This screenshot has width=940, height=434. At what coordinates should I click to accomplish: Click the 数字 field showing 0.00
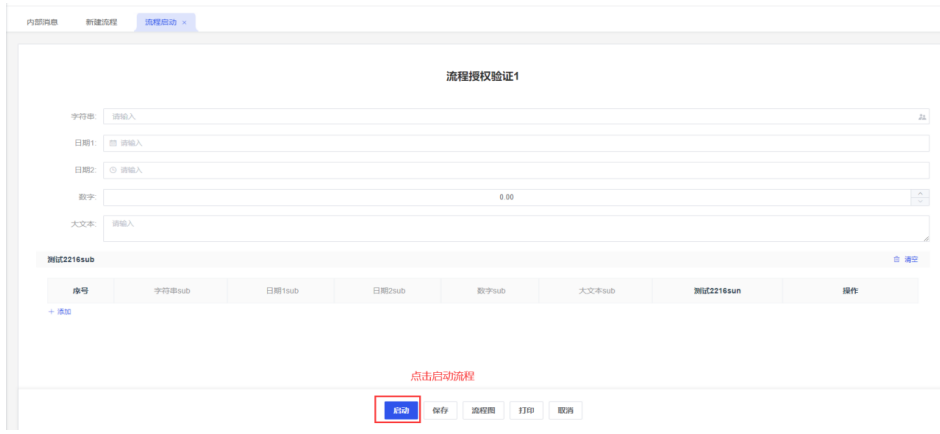pos(507,197)
